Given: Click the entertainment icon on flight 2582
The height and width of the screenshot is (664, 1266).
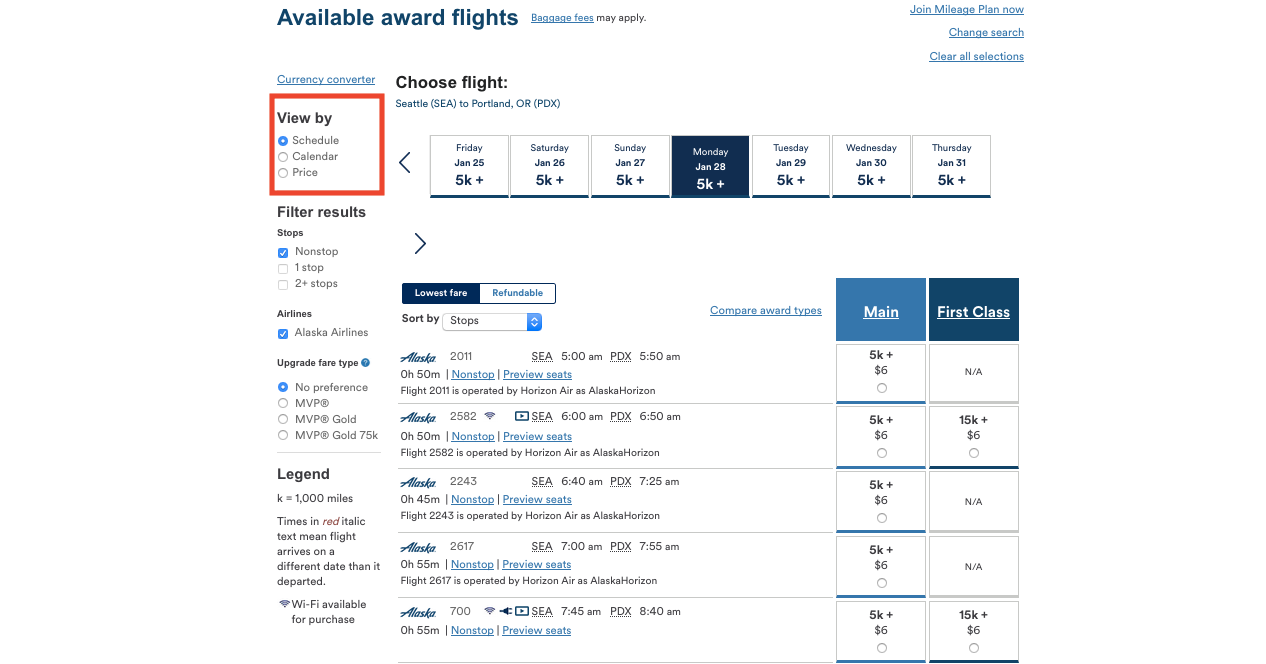Looking at the screenshot, I should [x=522, y=416].
